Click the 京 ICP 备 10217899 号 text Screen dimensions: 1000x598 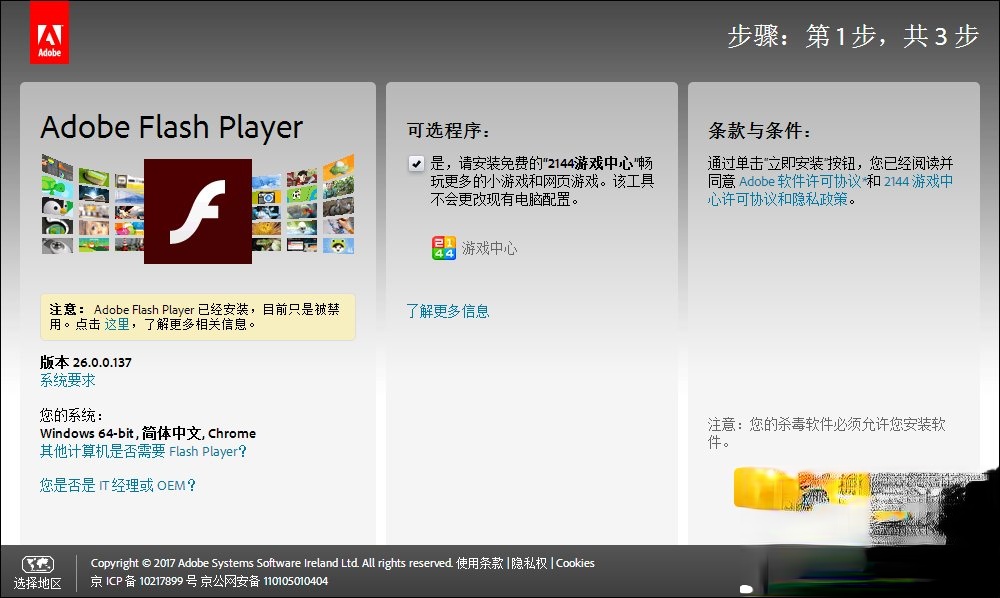(143, 581)
